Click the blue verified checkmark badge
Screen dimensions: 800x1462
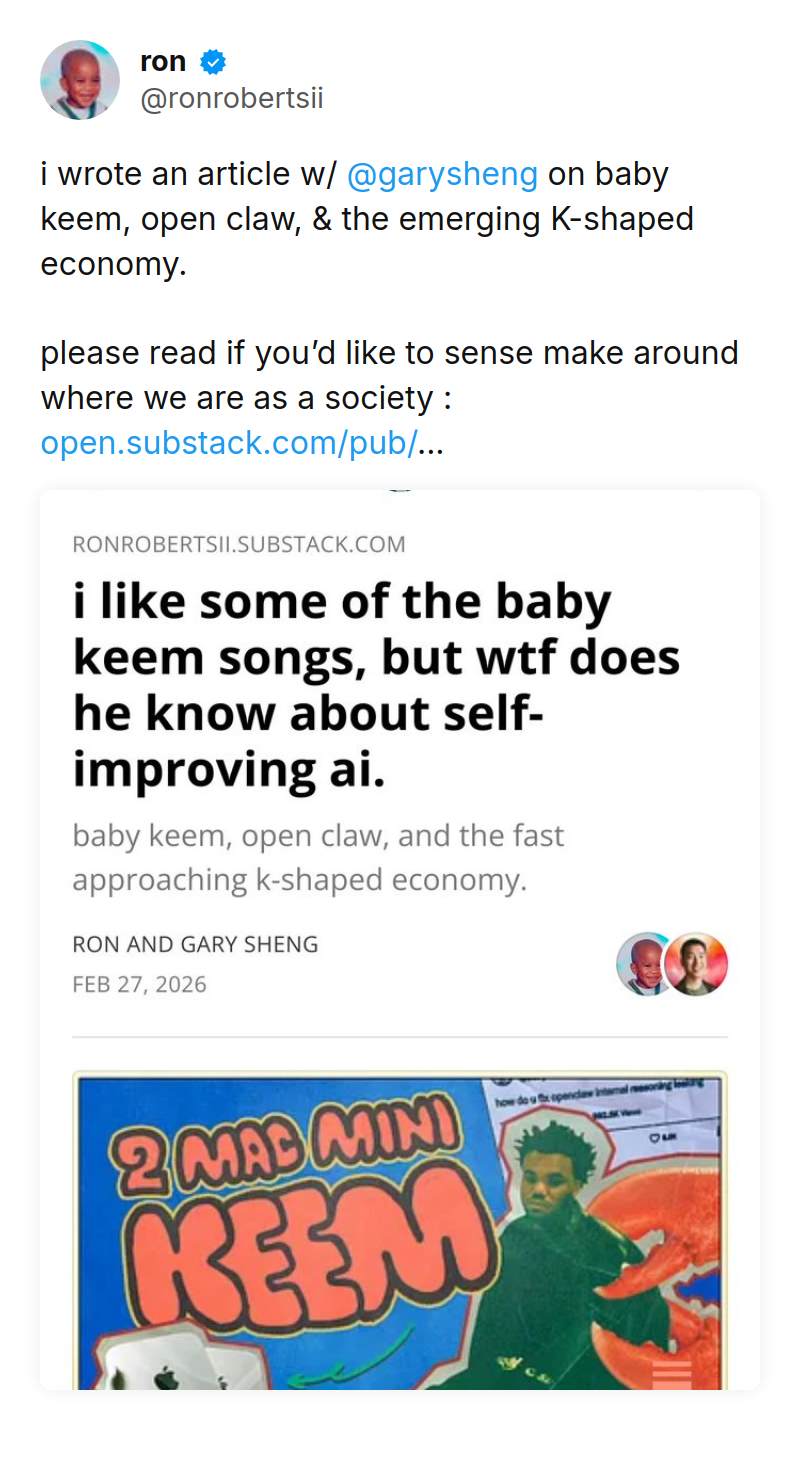coord(213,62)
